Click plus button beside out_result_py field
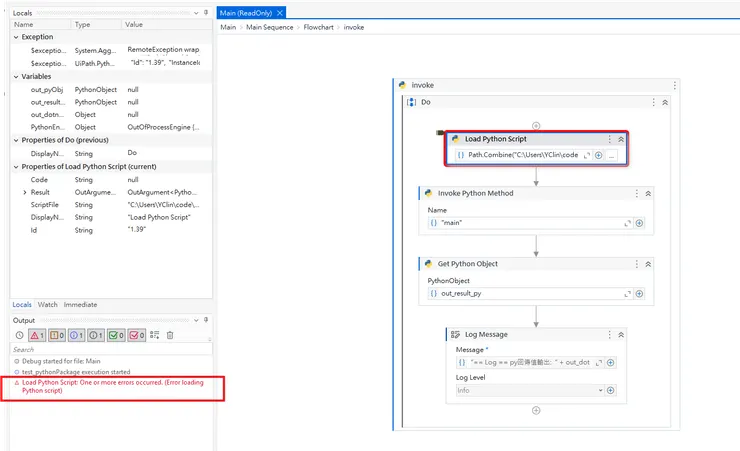 (639, 294)
